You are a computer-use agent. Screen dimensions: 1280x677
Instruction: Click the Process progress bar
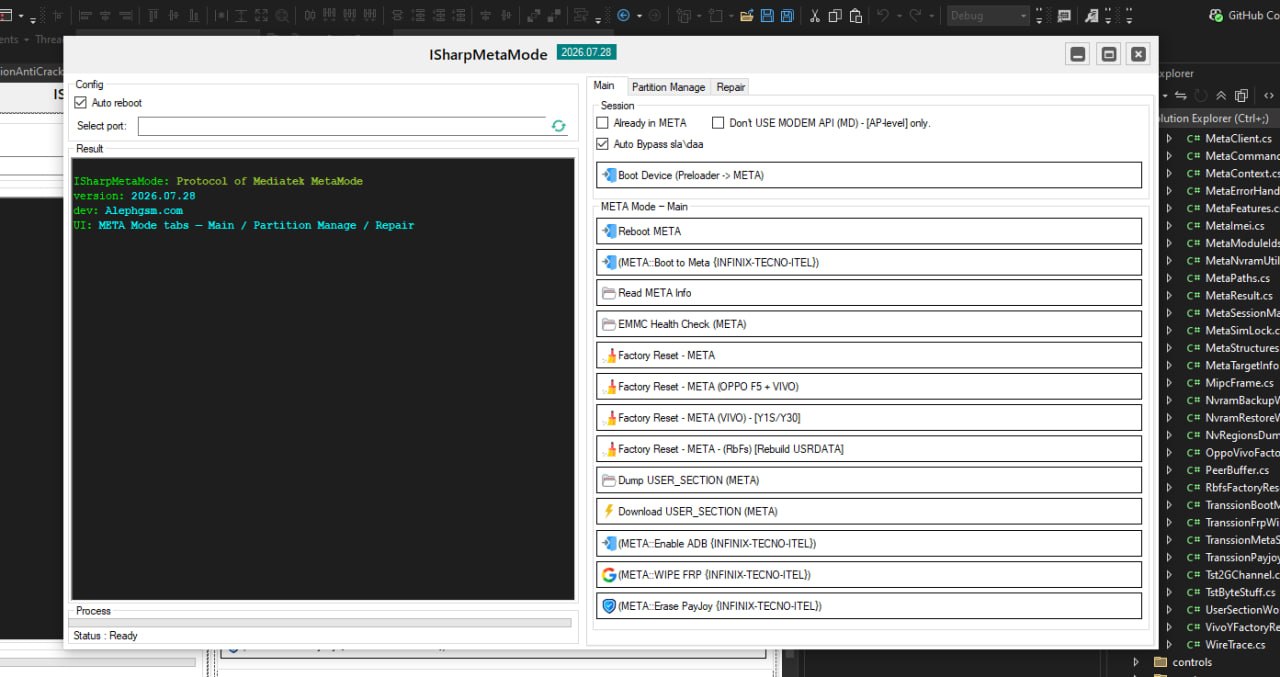click(x=322, y=622)
